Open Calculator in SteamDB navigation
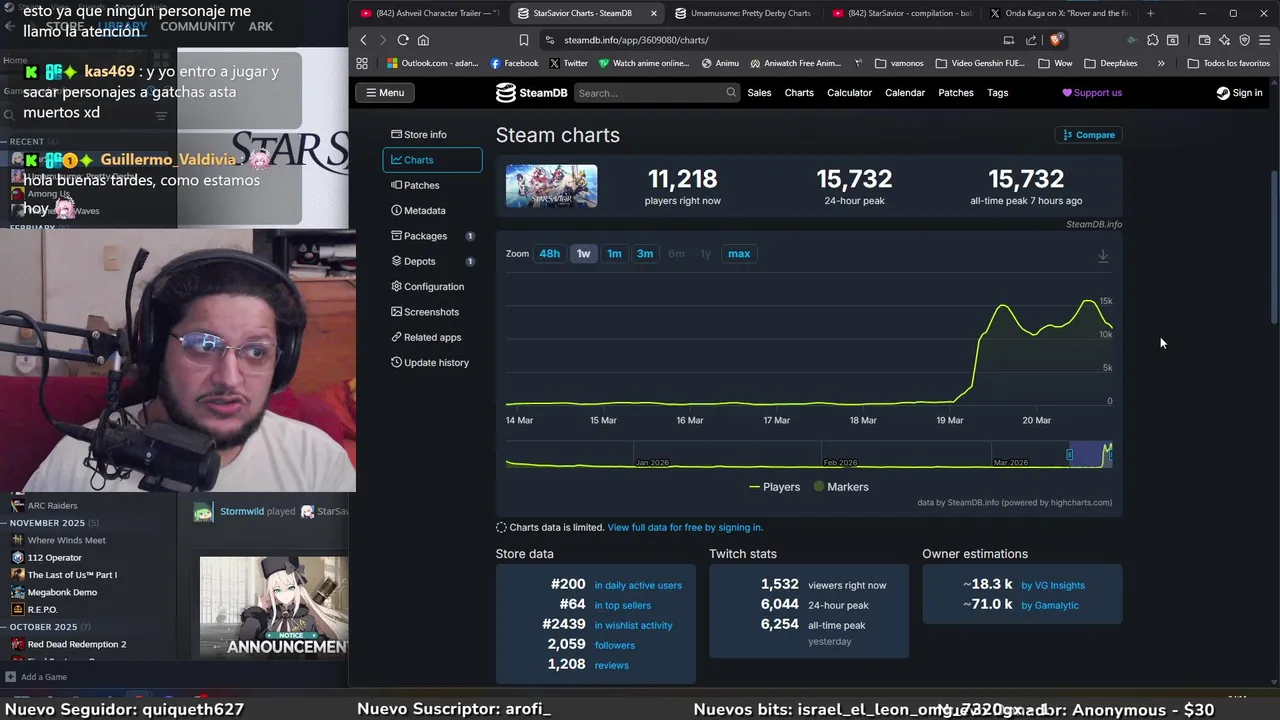The height and width of the screenshot is (720, 1280). pos(849,93)
